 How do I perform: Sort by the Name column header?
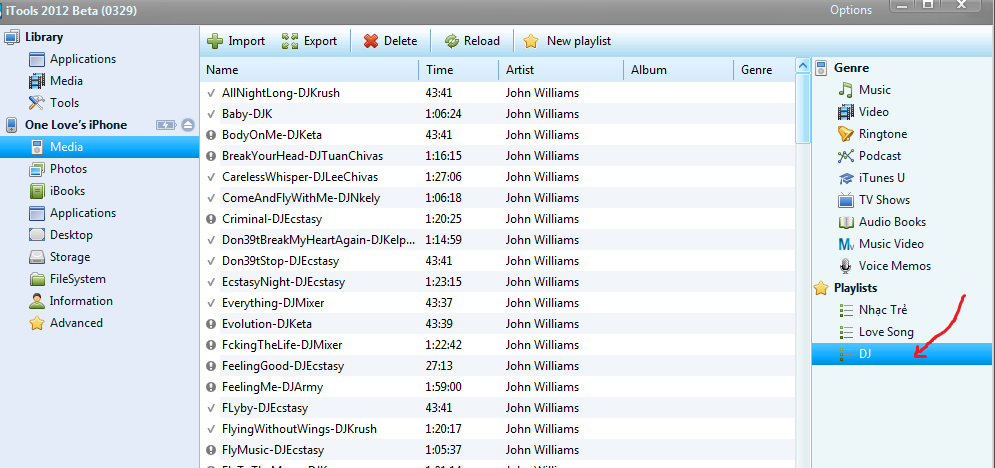pos(310,70)
